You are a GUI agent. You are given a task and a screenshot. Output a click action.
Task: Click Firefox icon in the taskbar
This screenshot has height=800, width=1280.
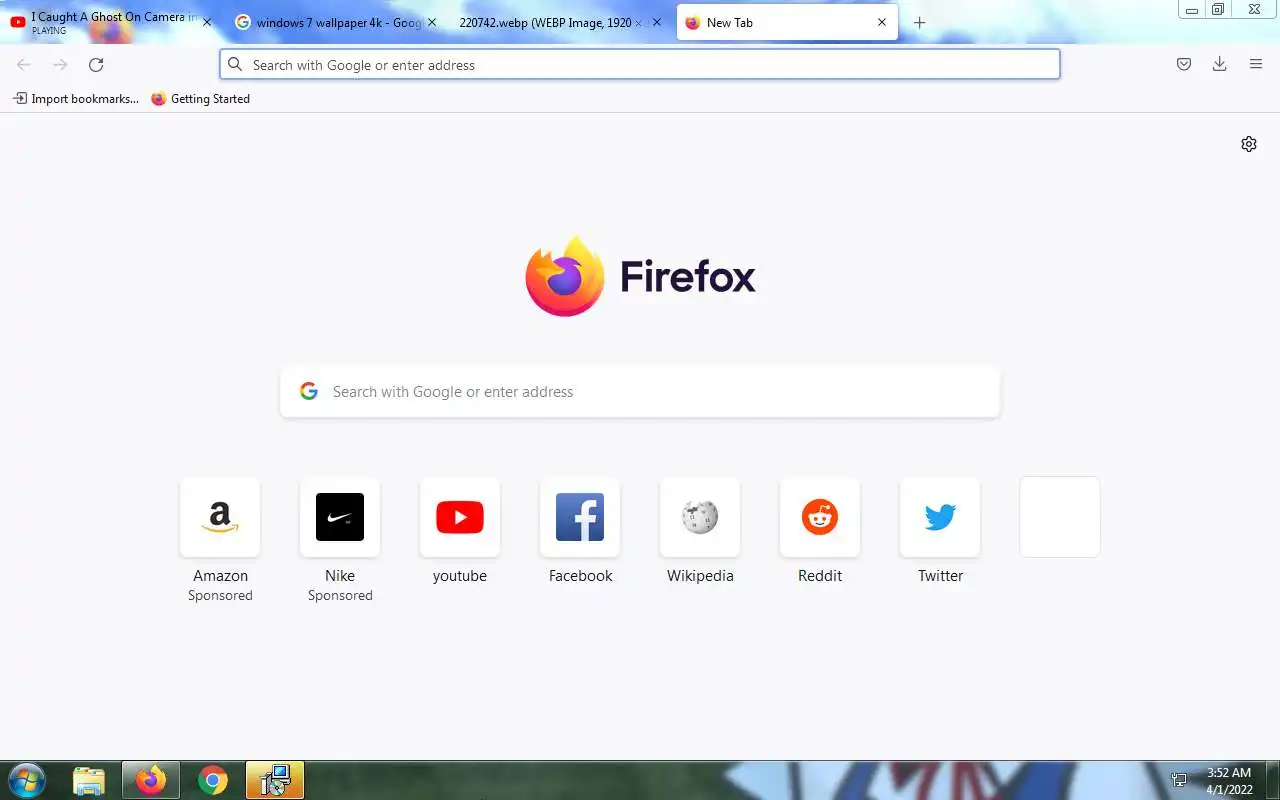151,780
